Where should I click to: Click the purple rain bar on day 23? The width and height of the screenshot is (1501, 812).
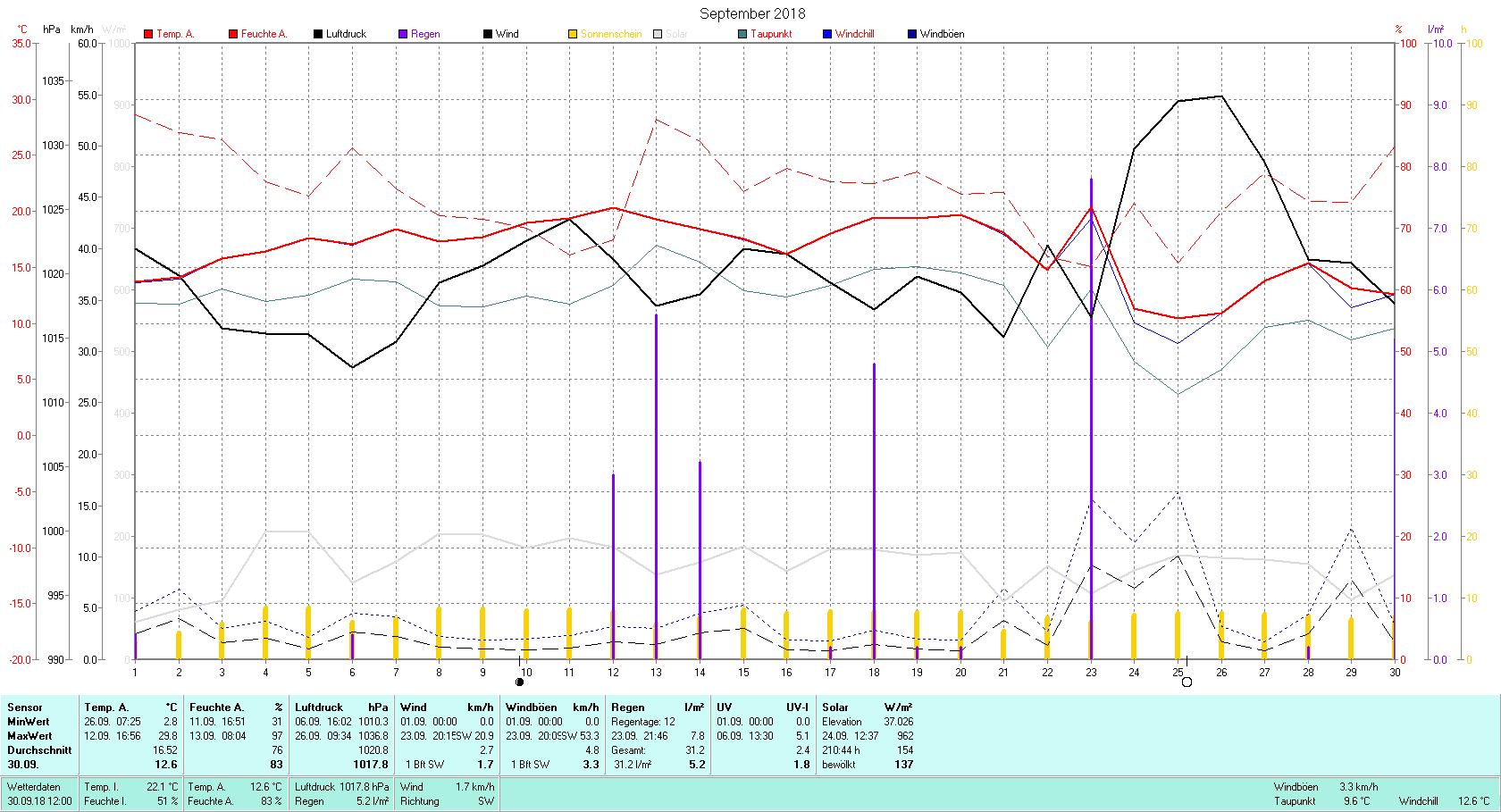1091,419
